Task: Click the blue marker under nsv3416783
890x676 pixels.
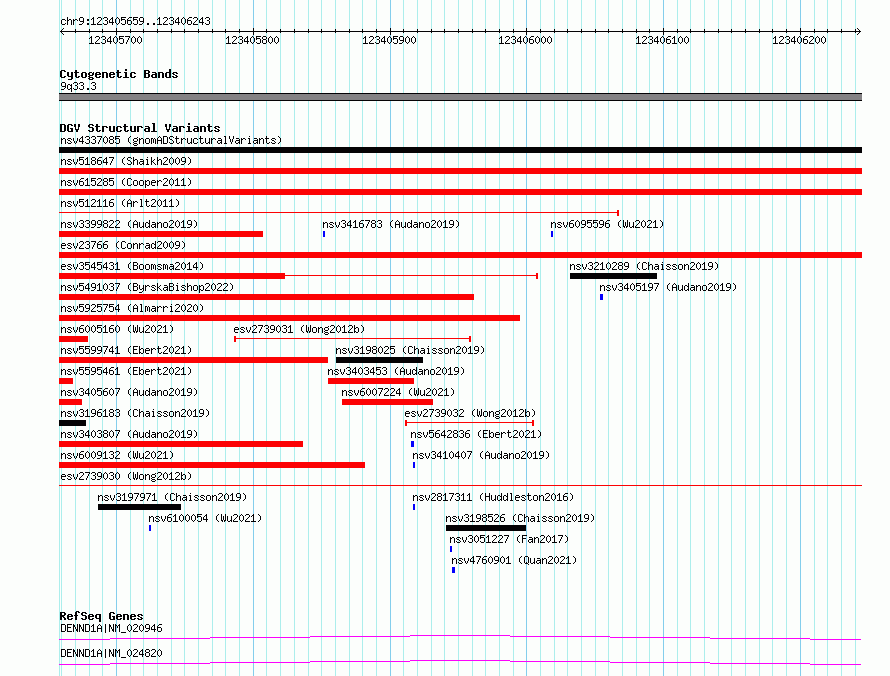Action: [324, 234]
